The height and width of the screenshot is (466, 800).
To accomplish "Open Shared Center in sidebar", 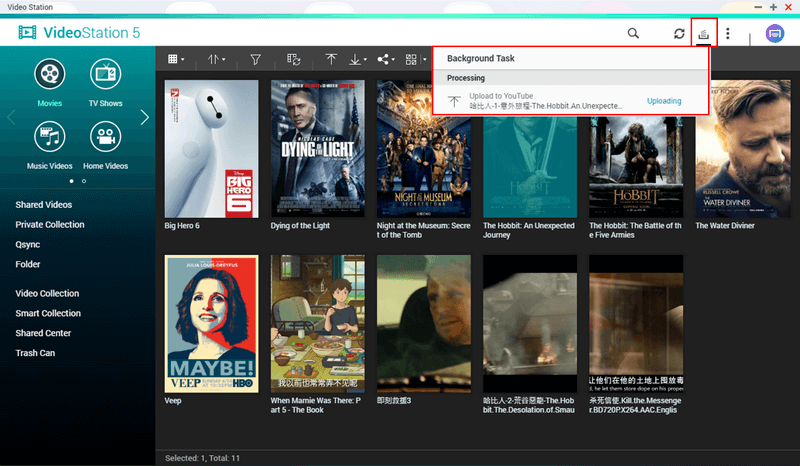I will (x=43, y=333).
